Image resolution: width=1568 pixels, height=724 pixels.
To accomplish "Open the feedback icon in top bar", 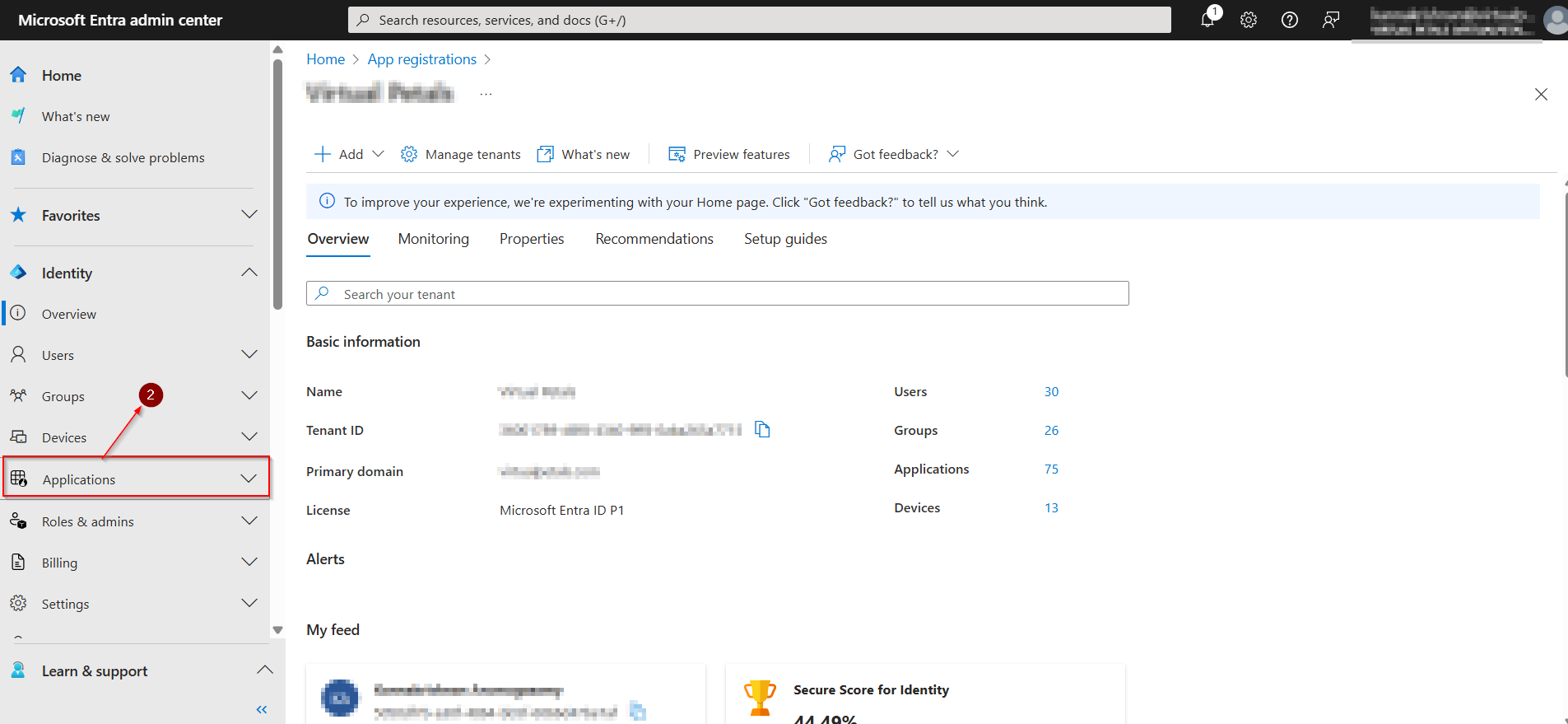I will pyautogui.click(x=1331, y=20).
